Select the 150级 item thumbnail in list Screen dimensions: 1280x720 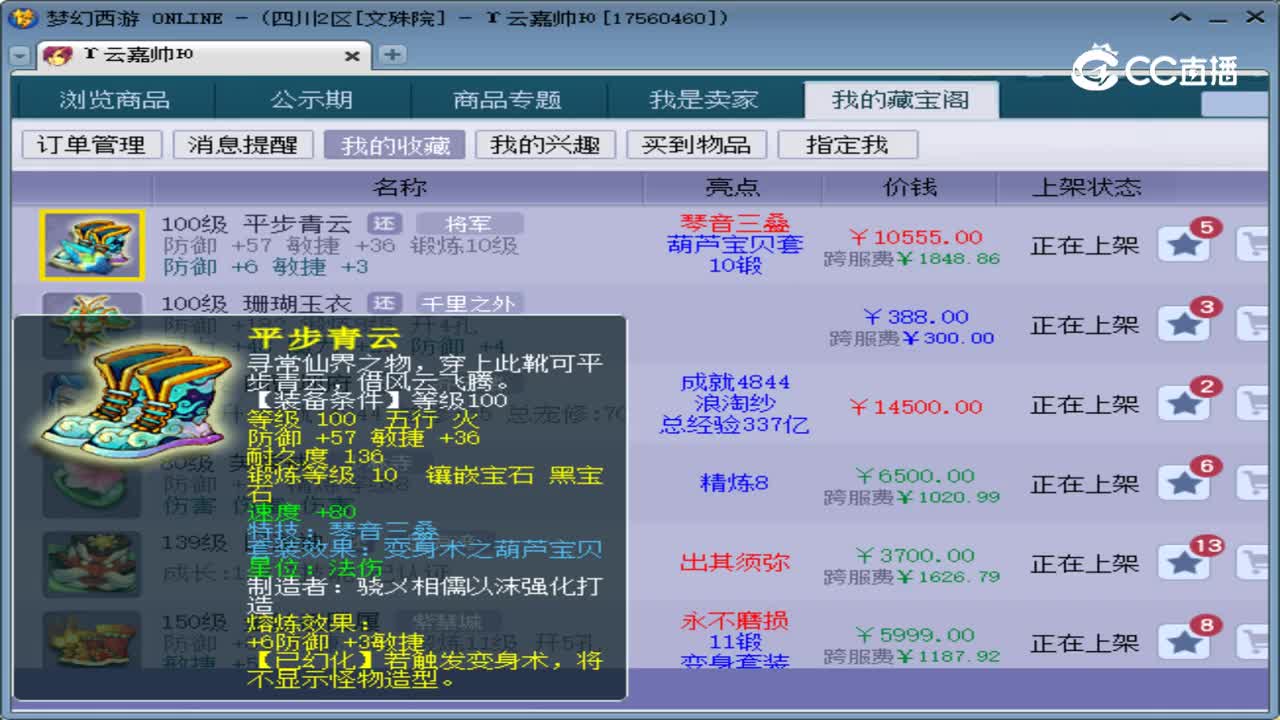[92, 640]
